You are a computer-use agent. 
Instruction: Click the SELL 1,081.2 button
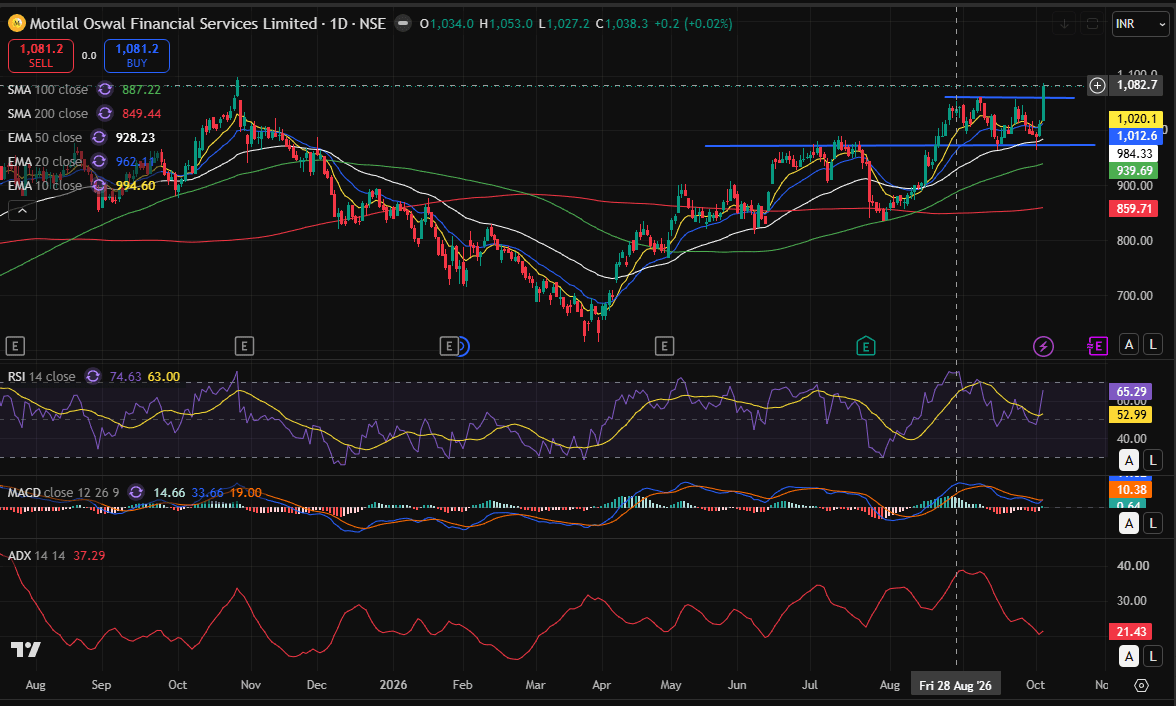(40, 56)
